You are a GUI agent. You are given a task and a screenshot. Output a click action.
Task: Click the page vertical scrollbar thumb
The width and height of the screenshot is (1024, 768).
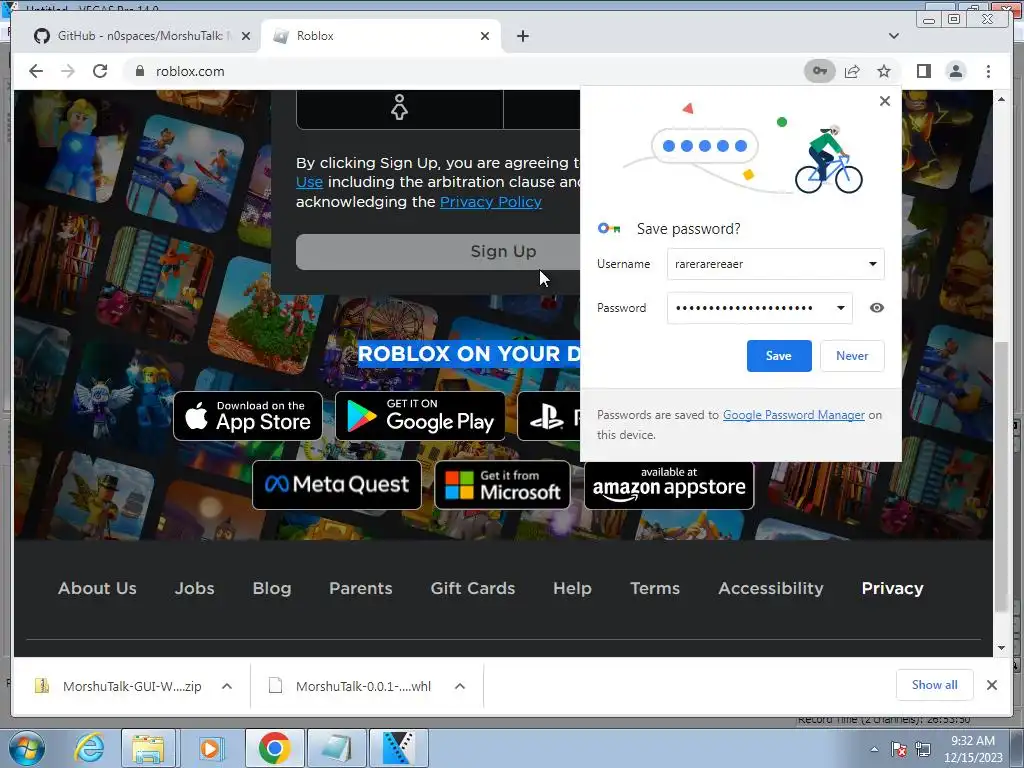click(x=1001, y=477)
